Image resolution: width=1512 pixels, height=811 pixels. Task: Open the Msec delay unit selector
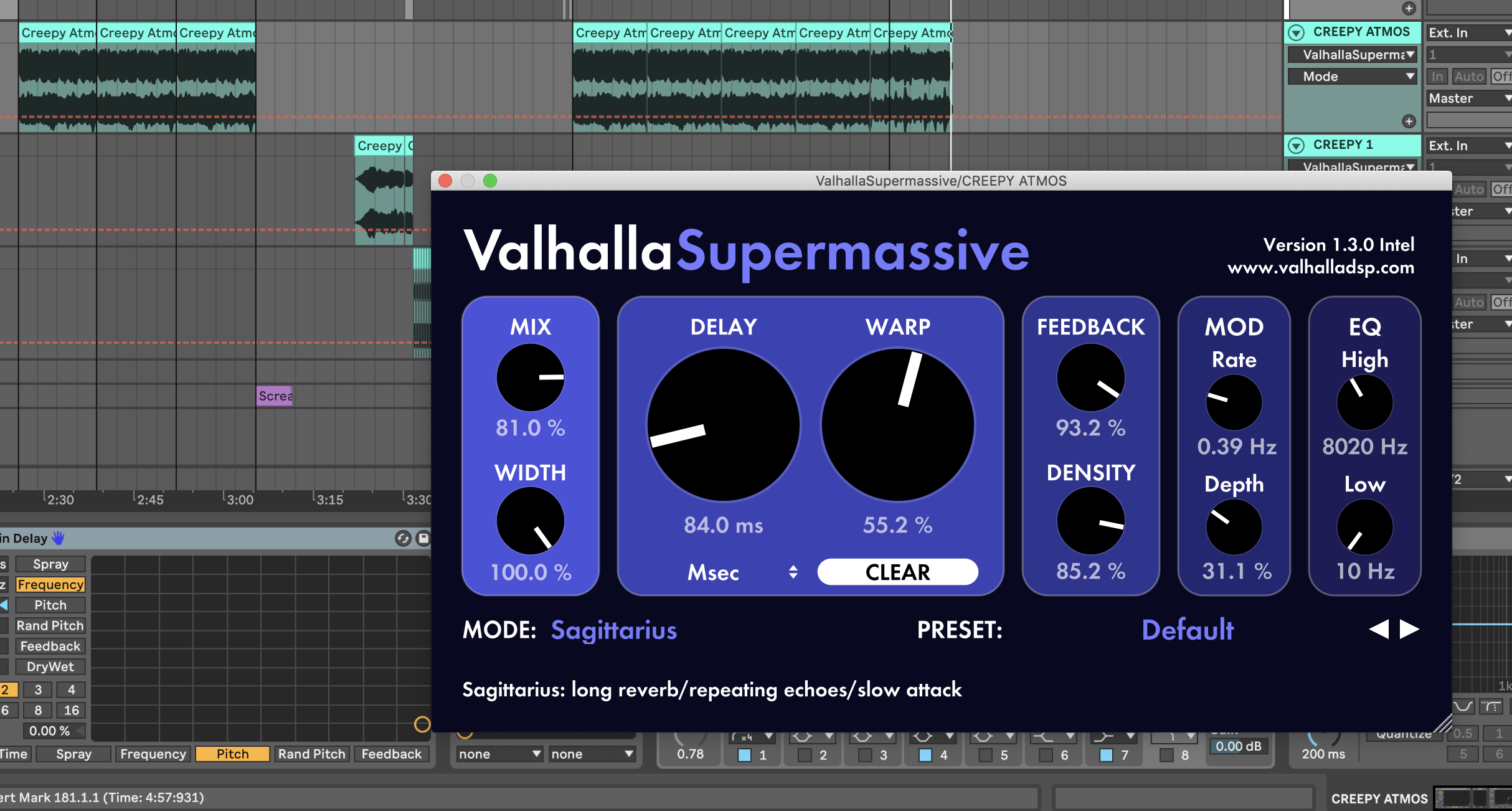tap(741, 572)
